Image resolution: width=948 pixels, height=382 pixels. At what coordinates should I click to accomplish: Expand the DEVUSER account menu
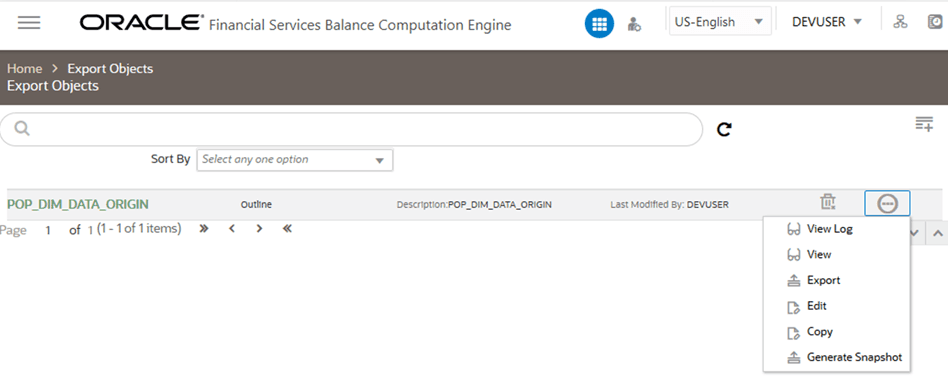[826, 22]
